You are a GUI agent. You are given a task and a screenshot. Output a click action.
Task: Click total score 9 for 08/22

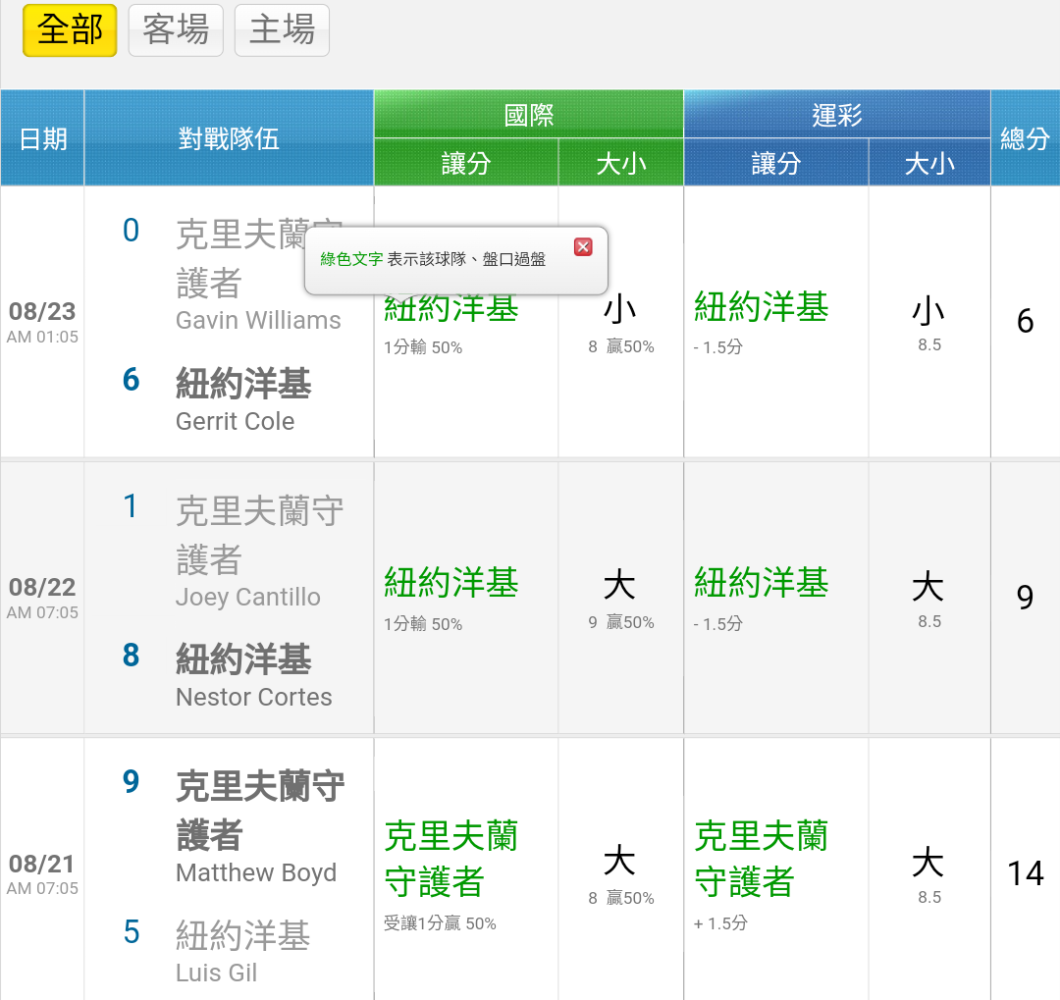click(1025, 597)
